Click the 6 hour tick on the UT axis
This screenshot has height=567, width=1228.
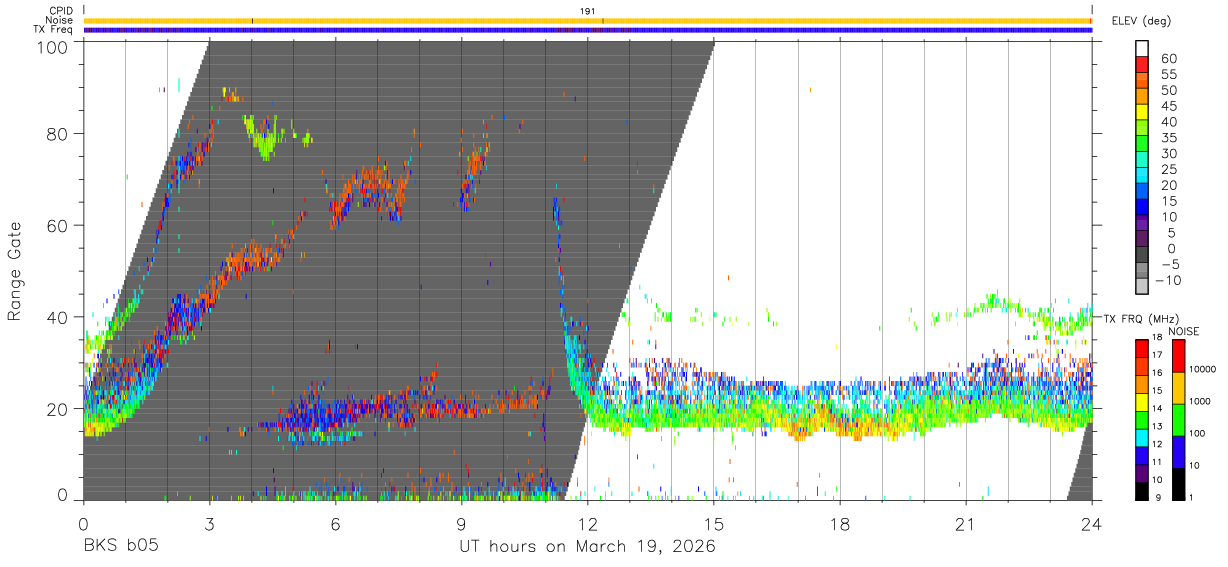pyautogui.click(x=336, y=524)
